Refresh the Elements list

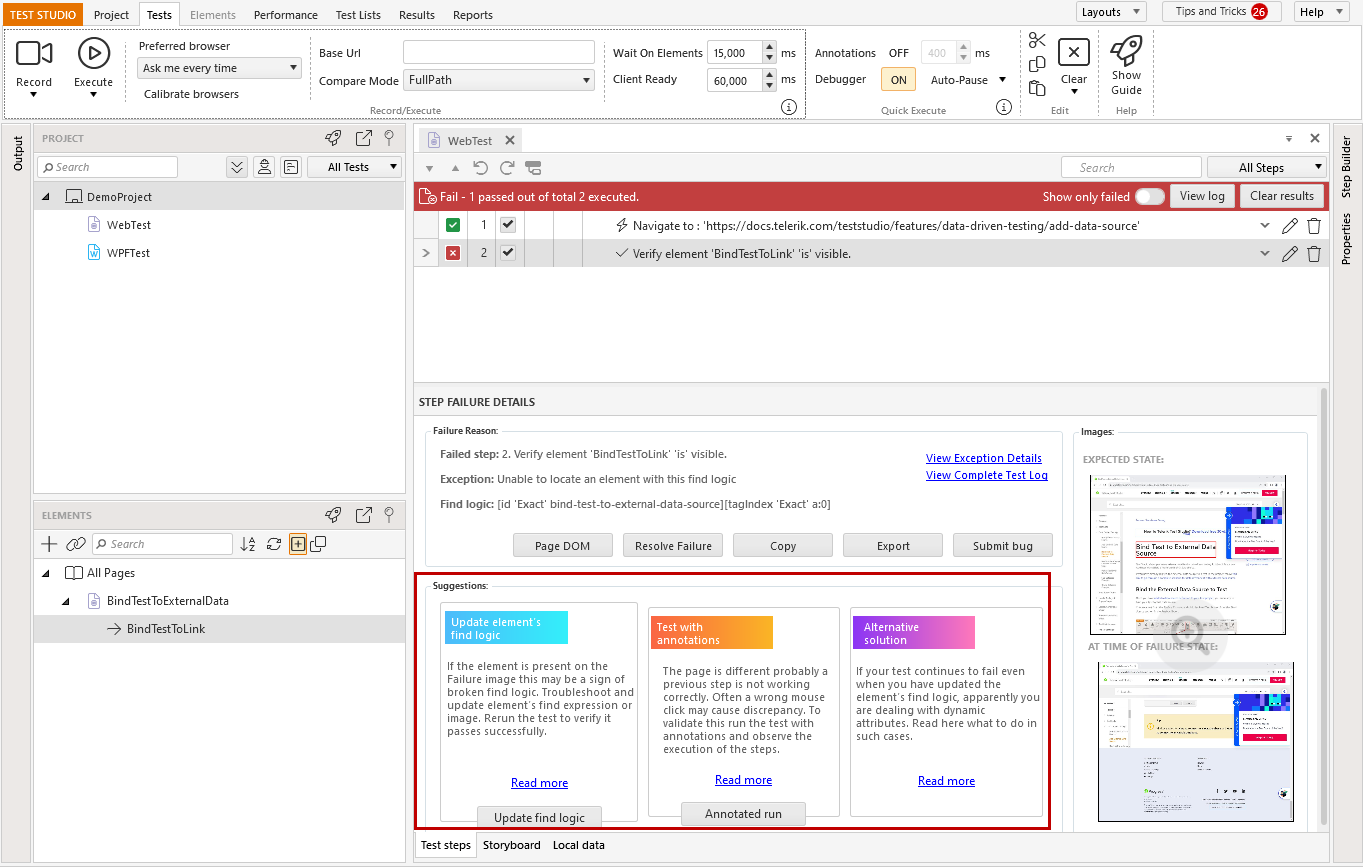273,544
